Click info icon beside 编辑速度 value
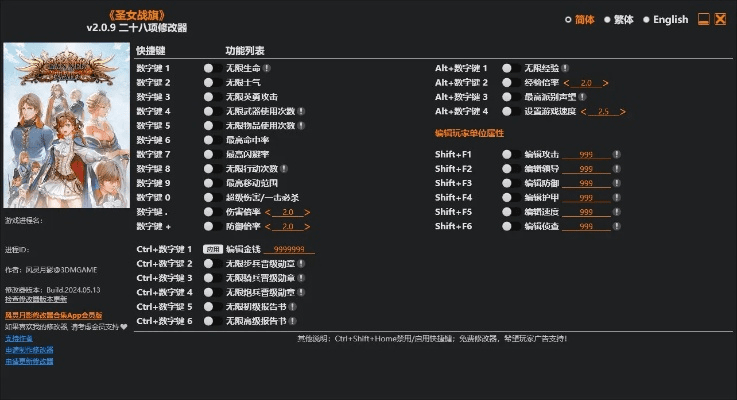The width and height of the screenshot is (737, 400). (x=617, y=213)
